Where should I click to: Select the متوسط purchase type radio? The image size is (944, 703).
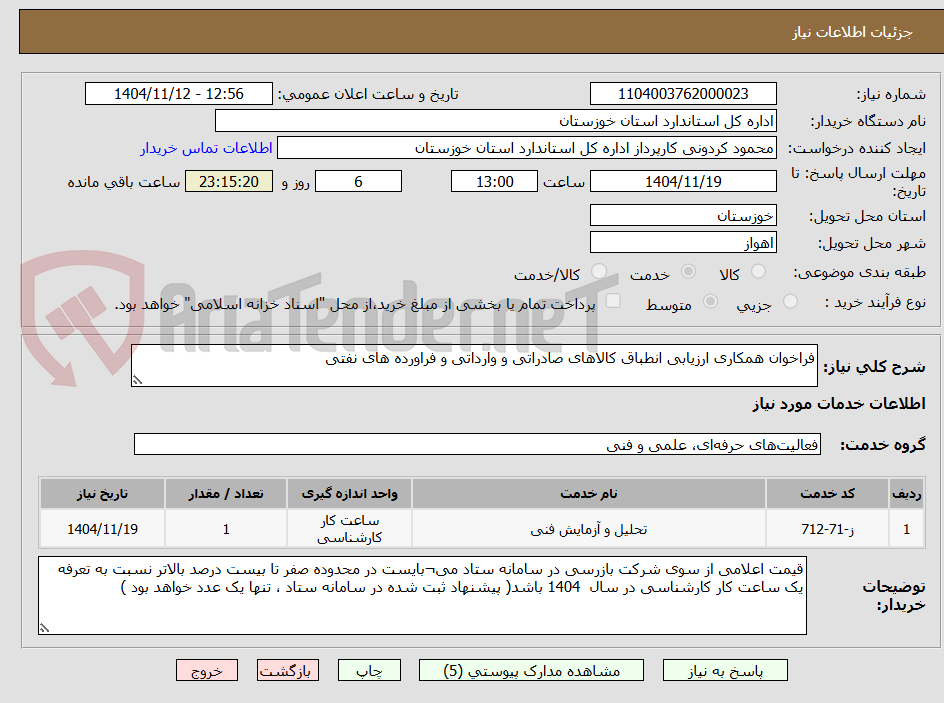[710, 302]
